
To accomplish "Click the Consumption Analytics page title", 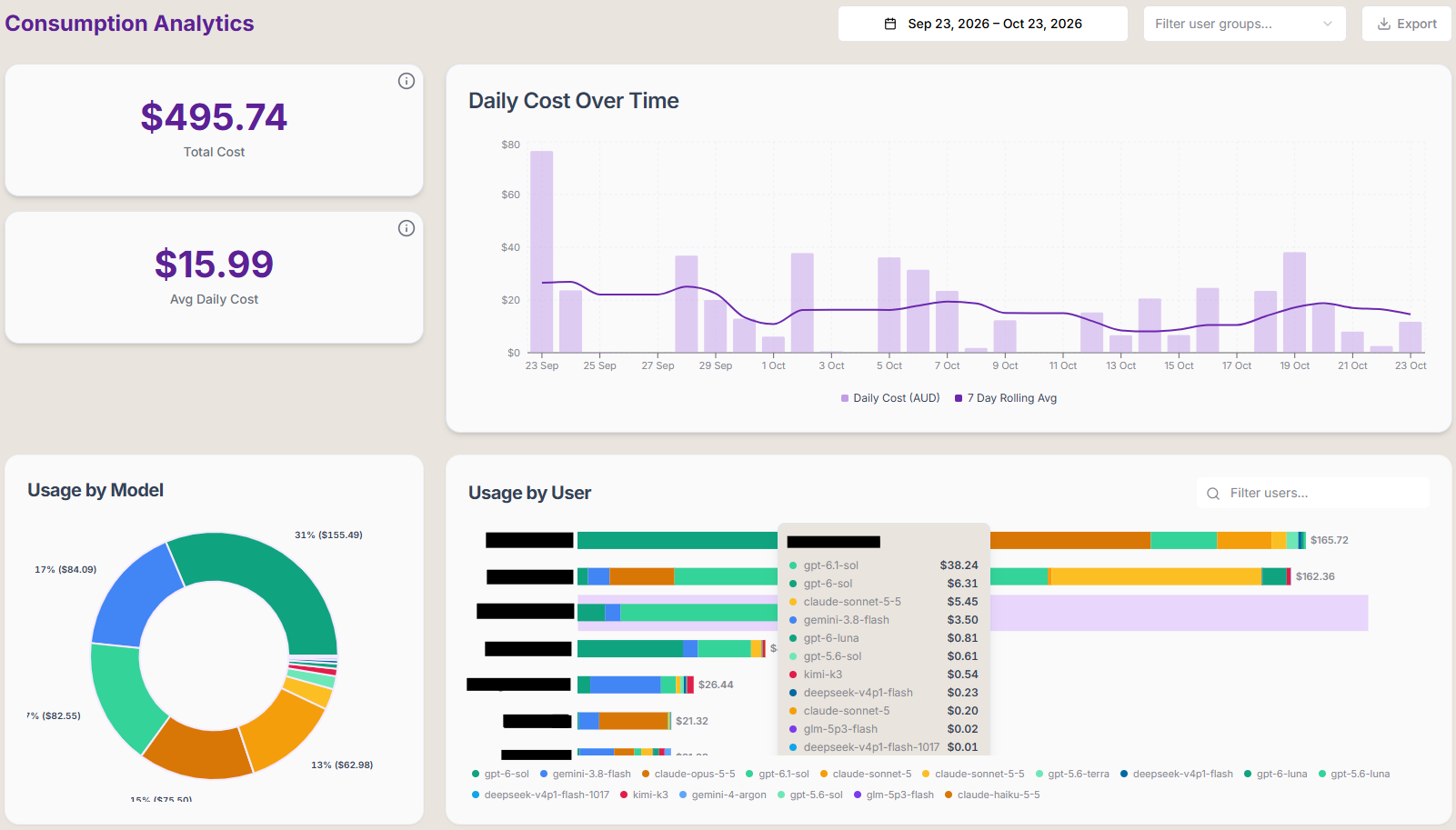I will pyautogui.click(x=129, y=24).
